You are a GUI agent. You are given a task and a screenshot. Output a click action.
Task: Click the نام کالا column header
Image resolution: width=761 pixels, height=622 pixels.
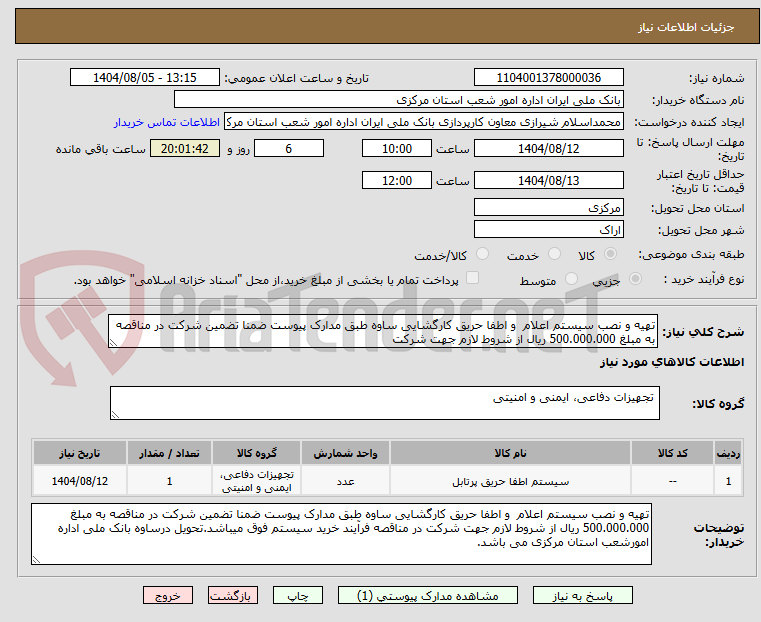pyautogui.click(x=510, y=453)
